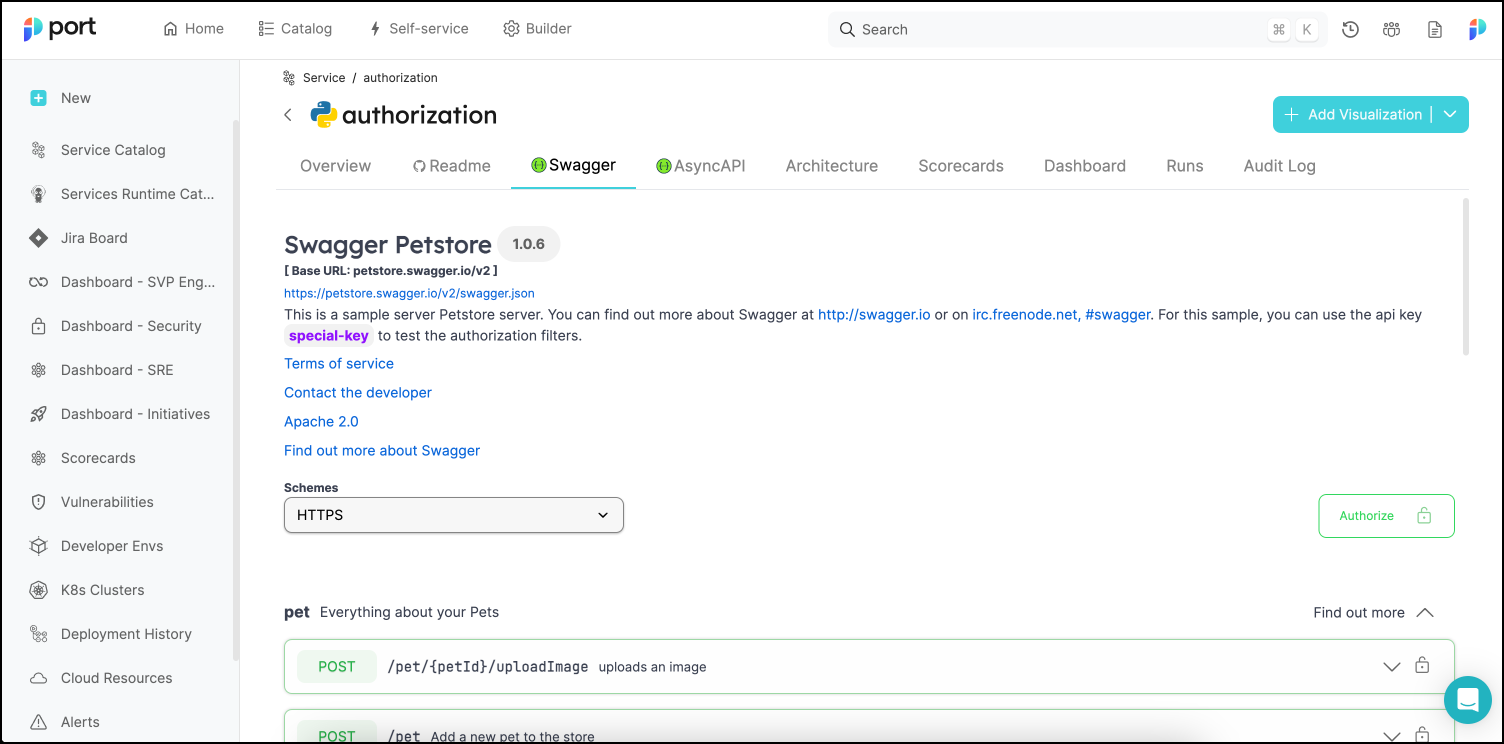
Task: Open Add Visualization dropdown arrow
Action: pyautogui.click(x=1450, y=115)
